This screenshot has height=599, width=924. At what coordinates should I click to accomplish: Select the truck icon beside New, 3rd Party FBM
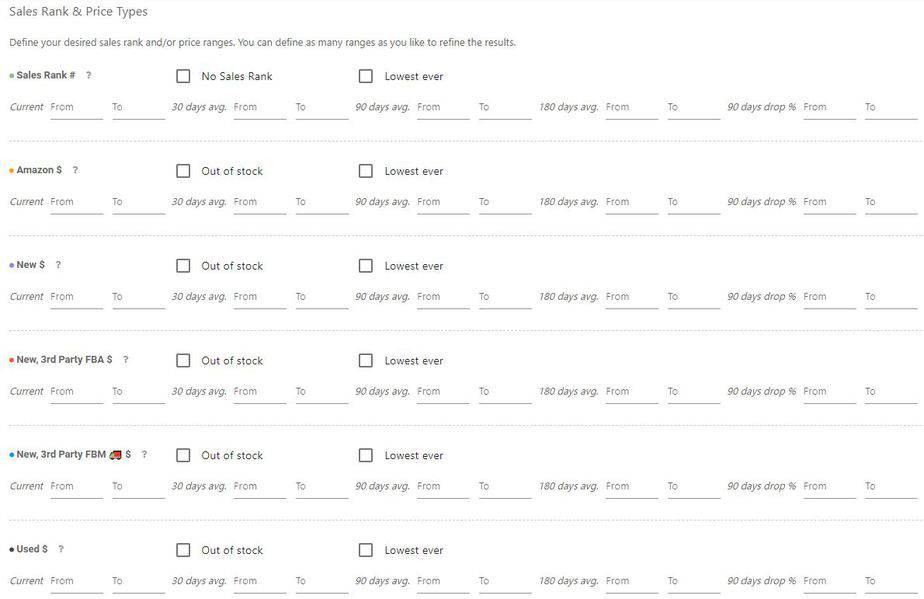click(116, 455)
